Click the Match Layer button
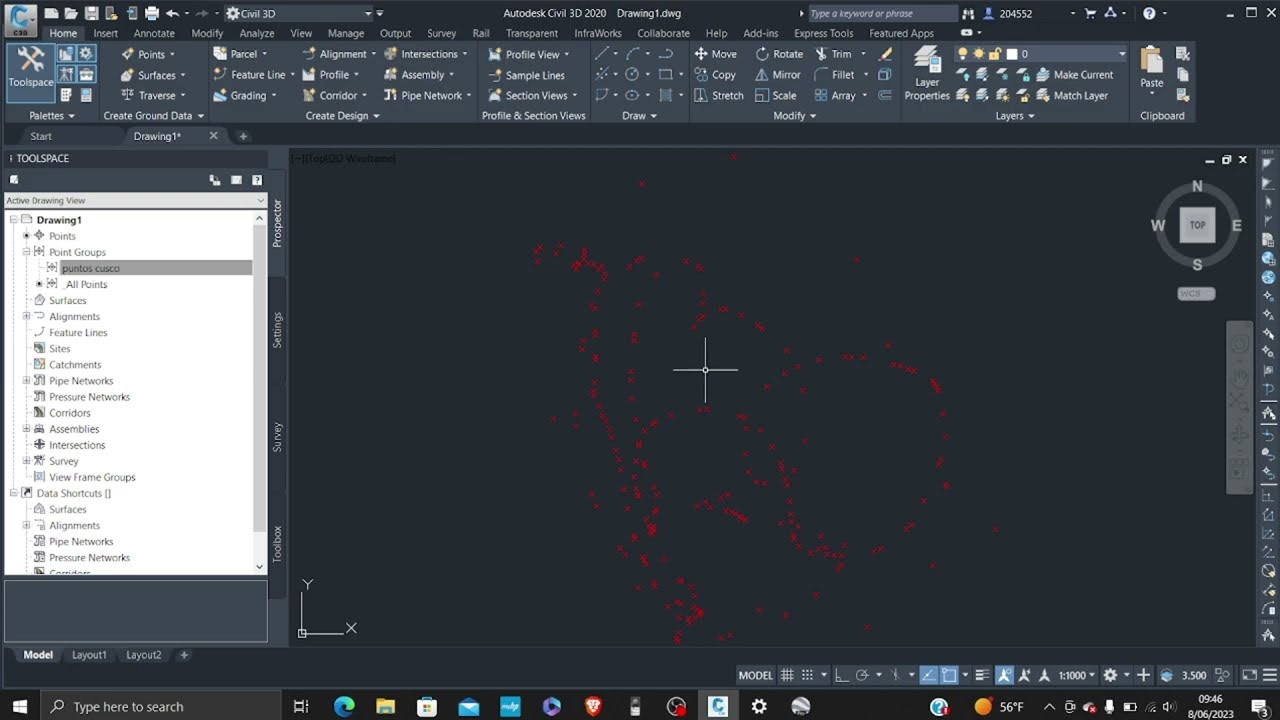 click(1072, 96)
